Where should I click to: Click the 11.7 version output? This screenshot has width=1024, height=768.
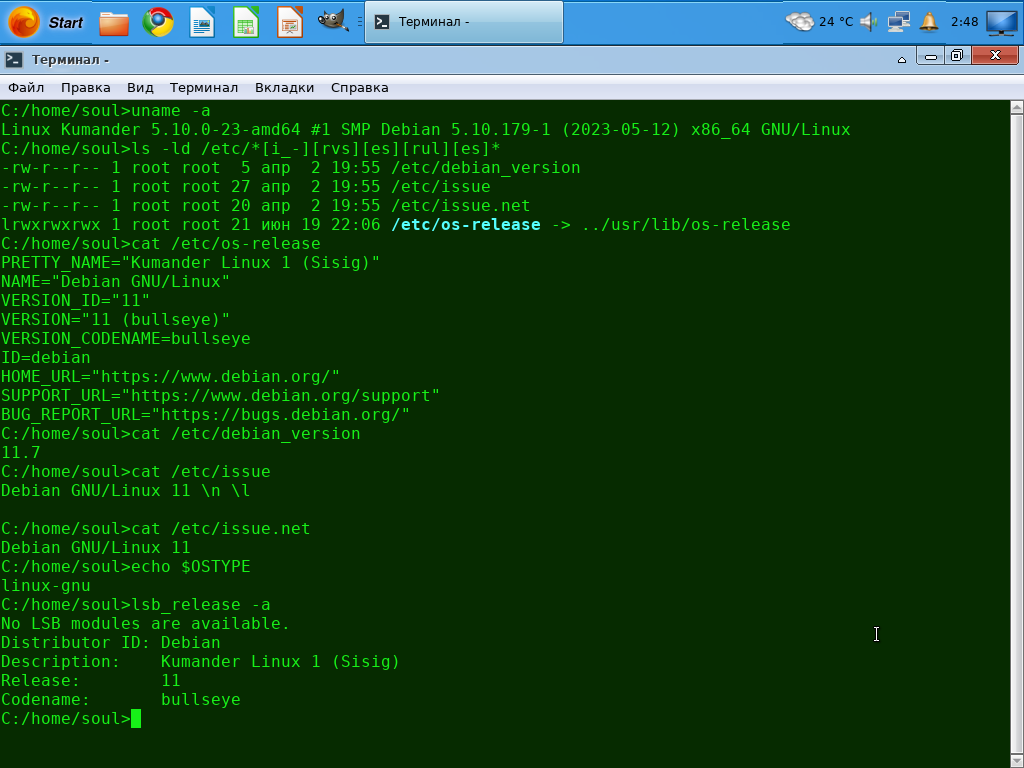pos(20,453)
